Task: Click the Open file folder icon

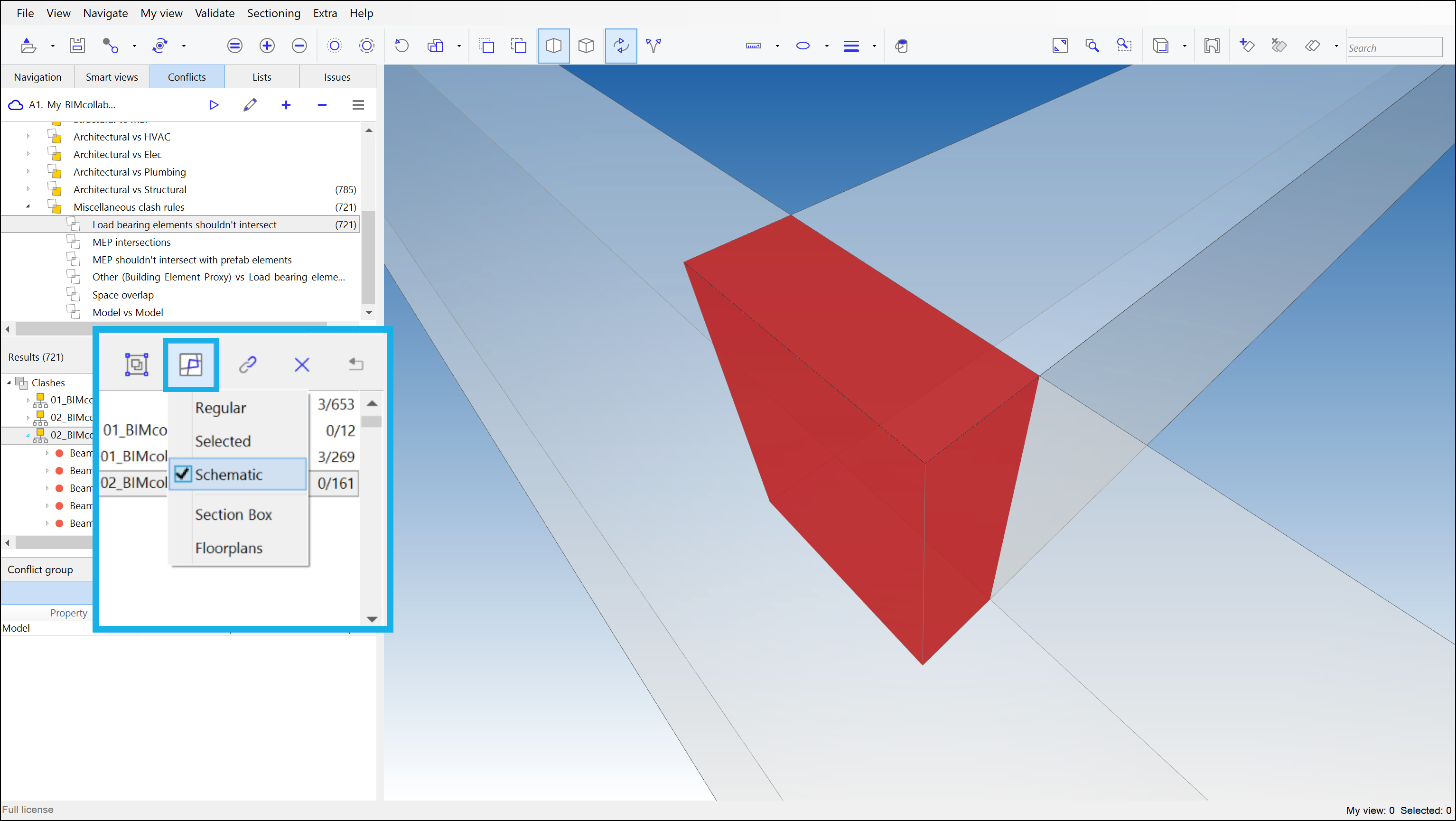Action: (28, 46)
